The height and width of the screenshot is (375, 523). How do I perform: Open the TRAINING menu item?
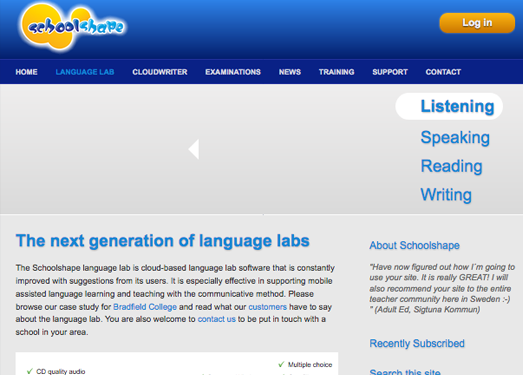[337, 72]
